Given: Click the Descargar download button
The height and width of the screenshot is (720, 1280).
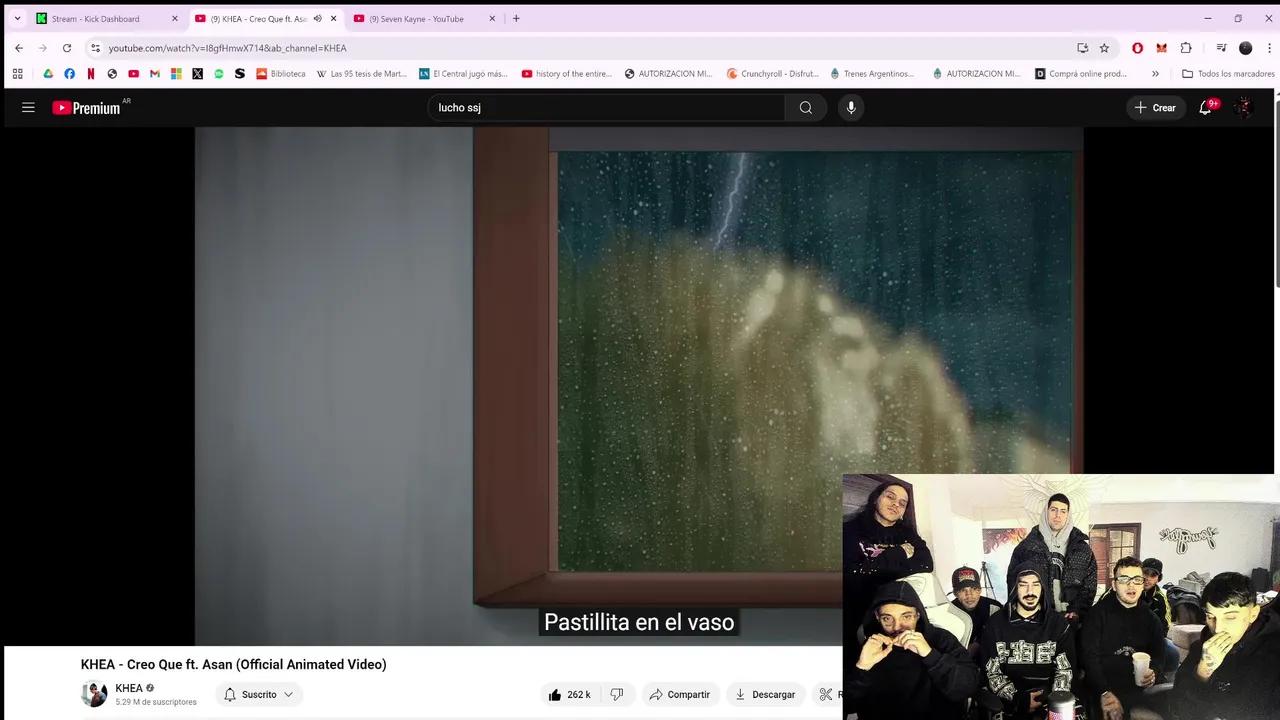Looking at the screenshot, I should [x=765, y=694].
